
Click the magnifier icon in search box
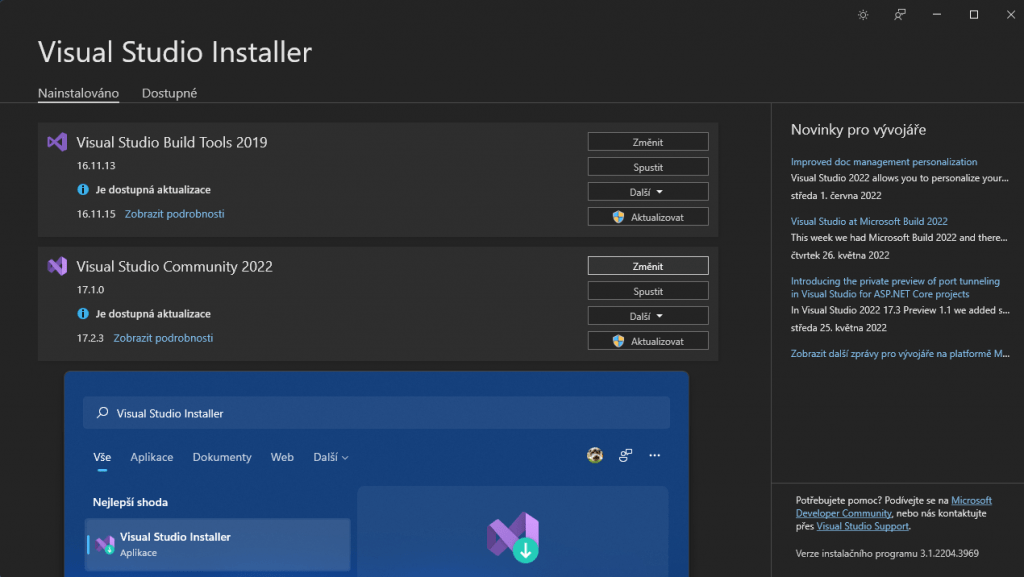(102, 413)
